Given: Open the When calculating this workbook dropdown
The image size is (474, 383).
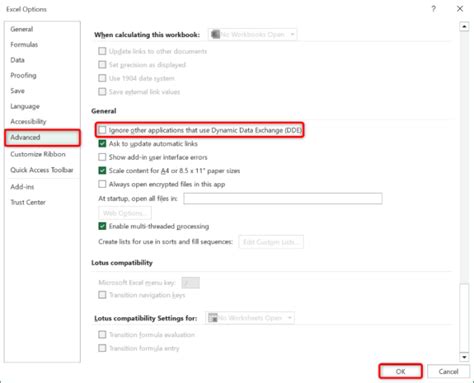Looking at the screenshot, I should [x=253, y=34].
